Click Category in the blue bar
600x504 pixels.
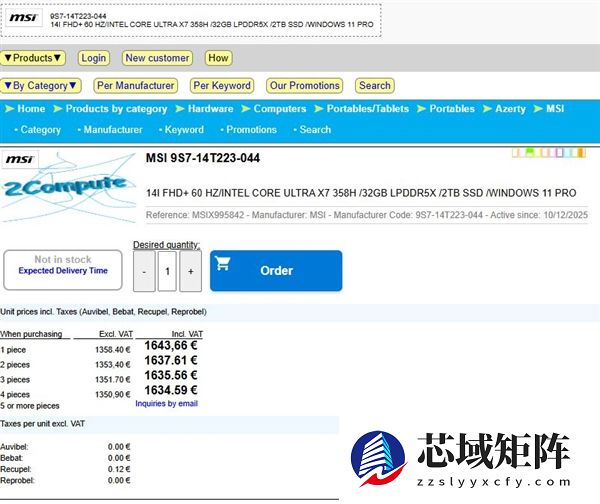[41, 130]
